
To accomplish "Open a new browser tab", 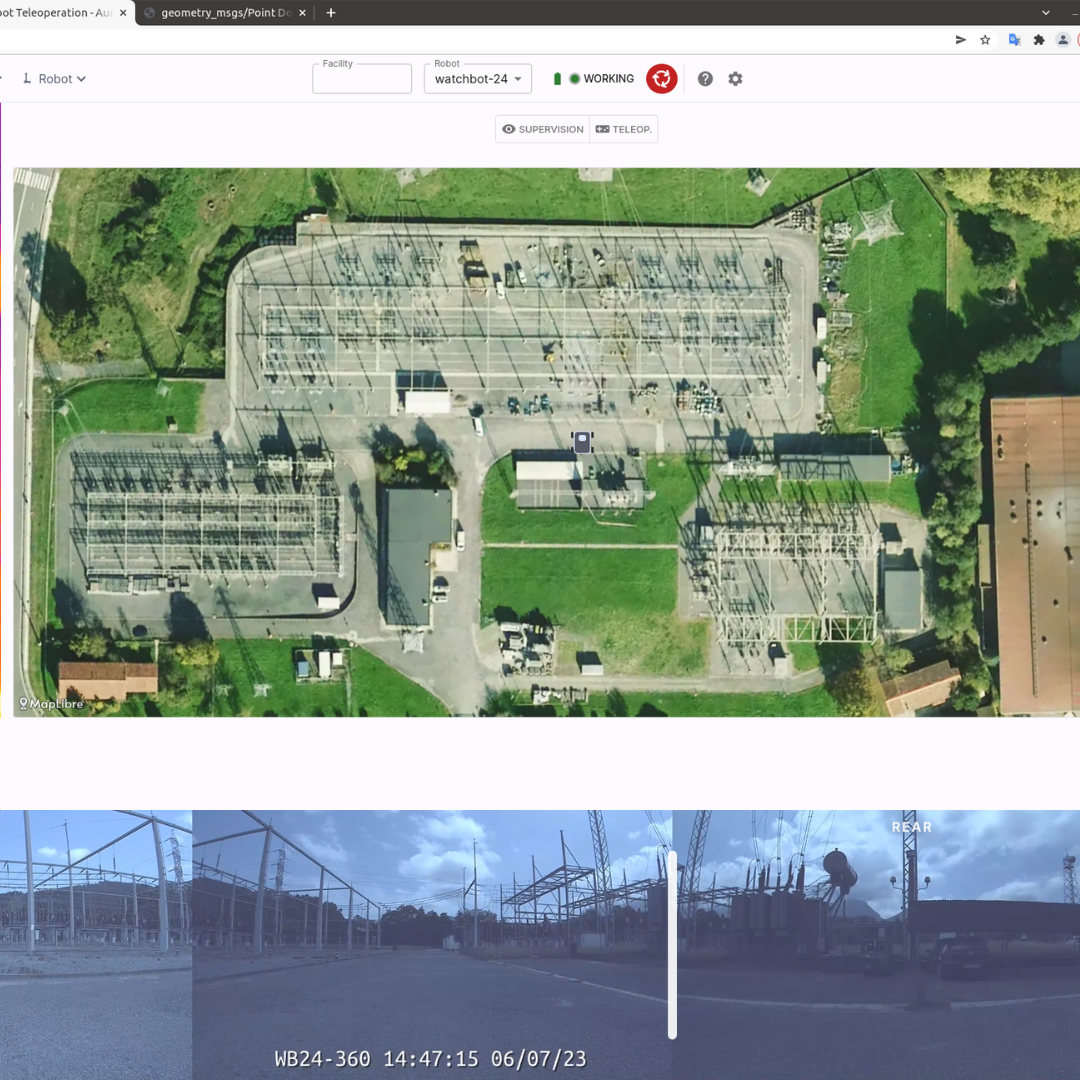I will click(x=331, y=13).
